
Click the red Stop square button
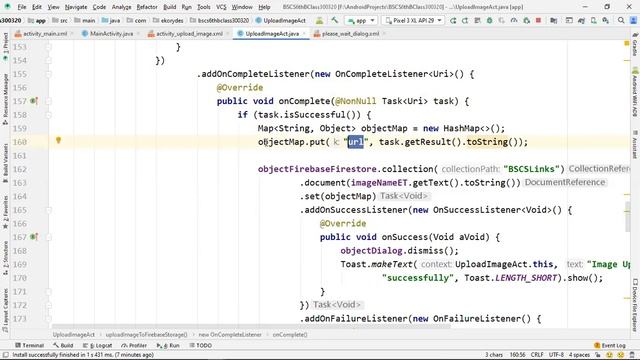pyautogui.click(x=538, y=20)
